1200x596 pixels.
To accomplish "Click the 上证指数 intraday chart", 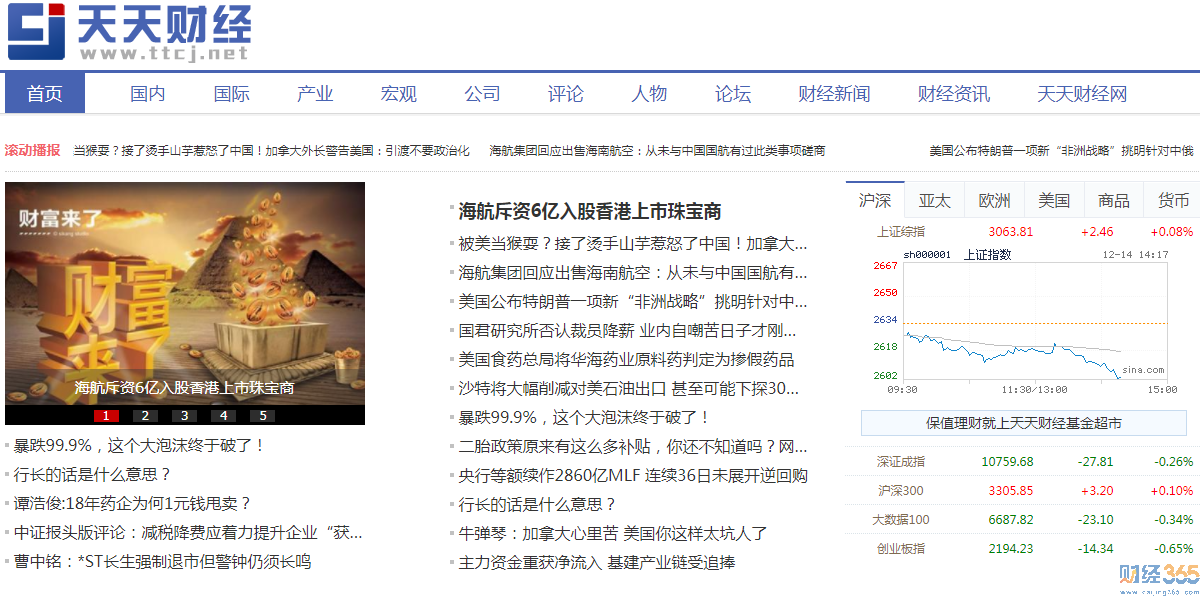I will click(1021, 322).
